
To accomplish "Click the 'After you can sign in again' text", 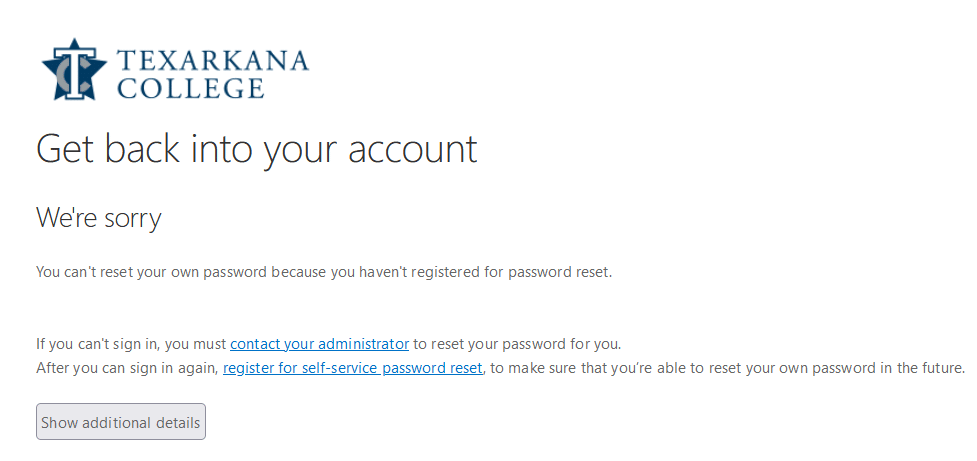I will pos(128,368).
